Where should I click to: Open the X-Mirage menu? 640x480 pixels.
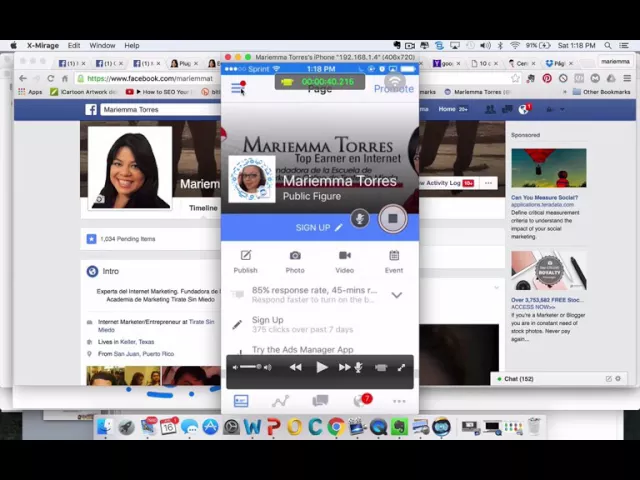coord(43,45)
